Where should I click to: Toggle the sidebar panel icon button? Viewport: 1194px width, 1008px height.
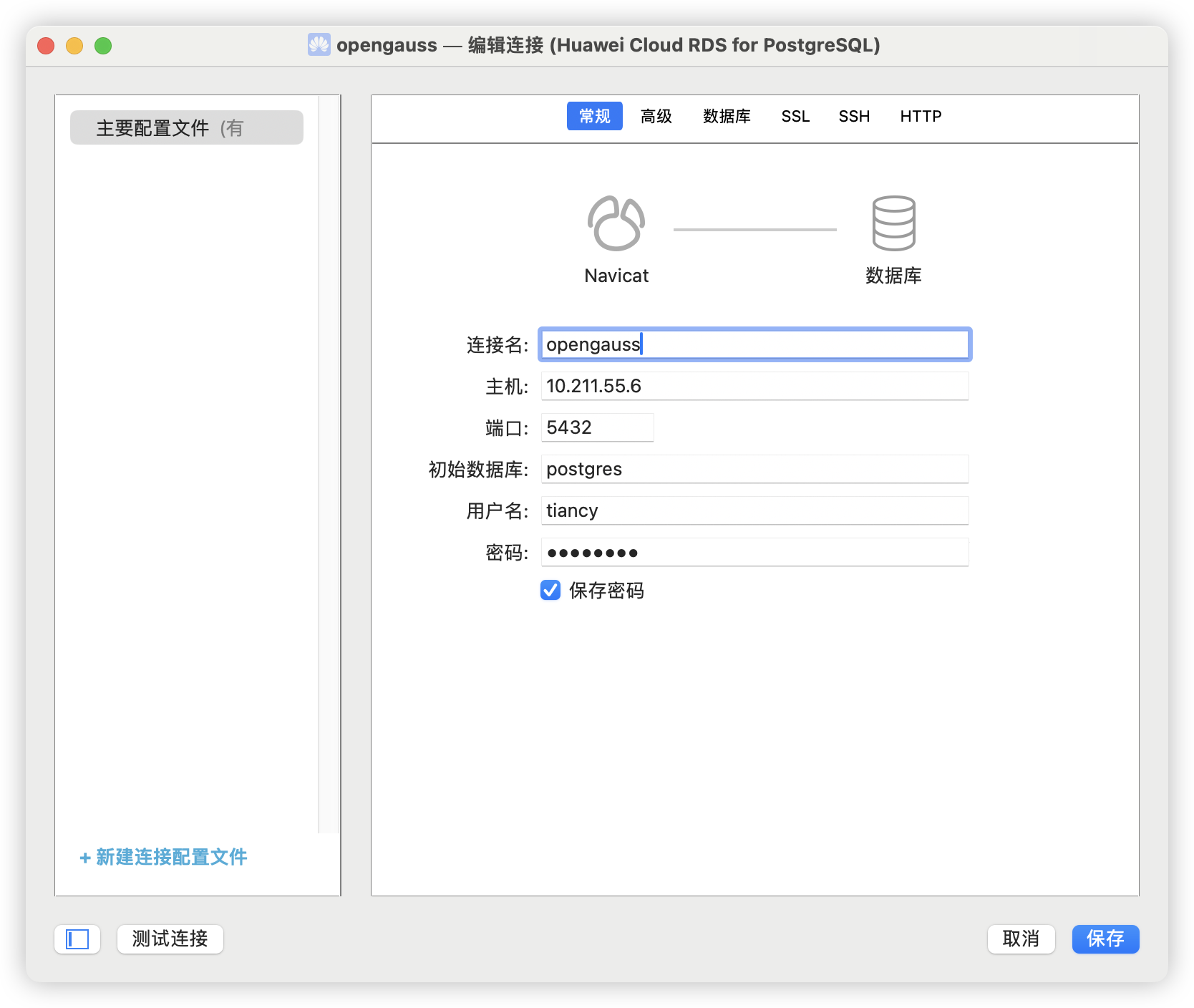[77, 939]
